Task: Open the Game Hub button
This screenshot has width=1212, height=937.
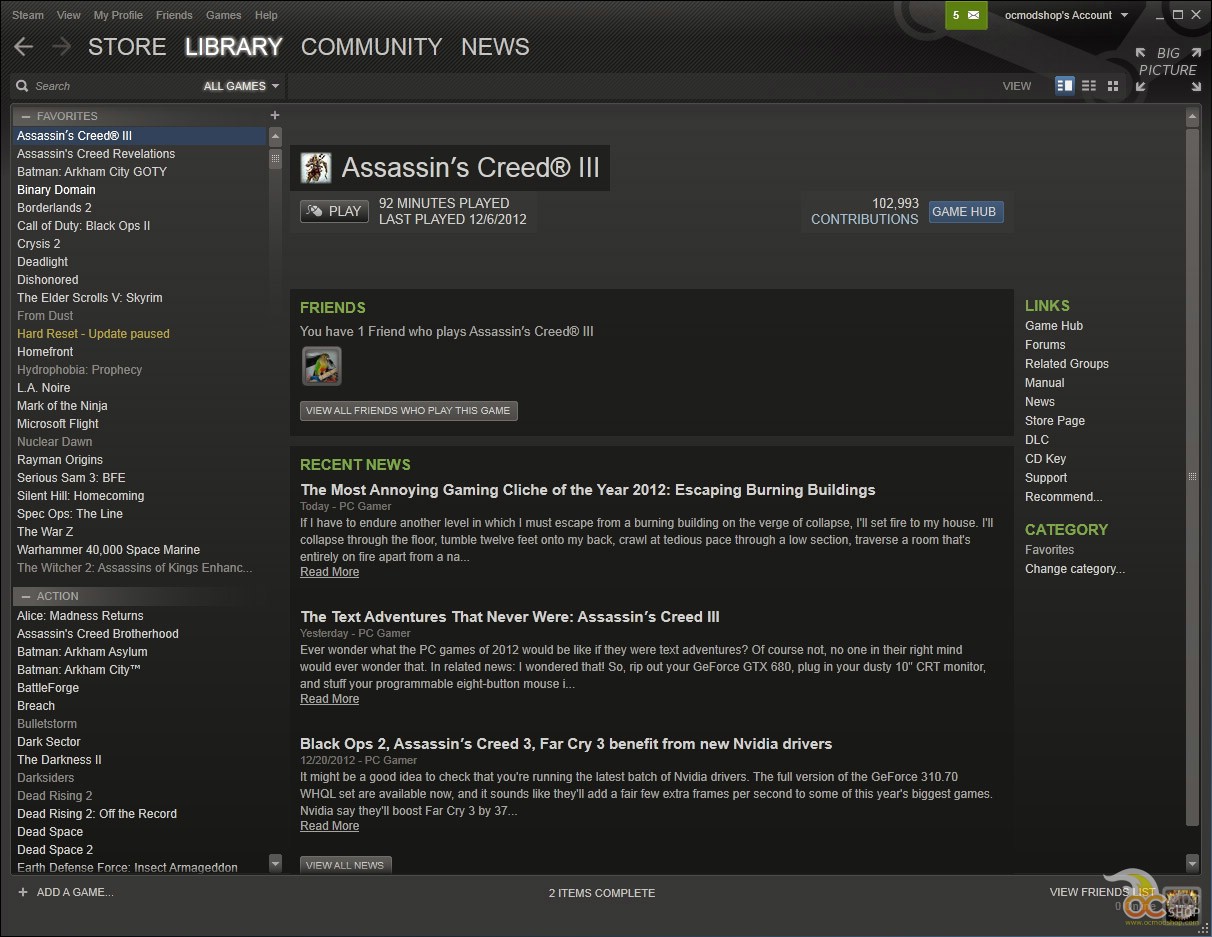Action: tap(964, 212)
